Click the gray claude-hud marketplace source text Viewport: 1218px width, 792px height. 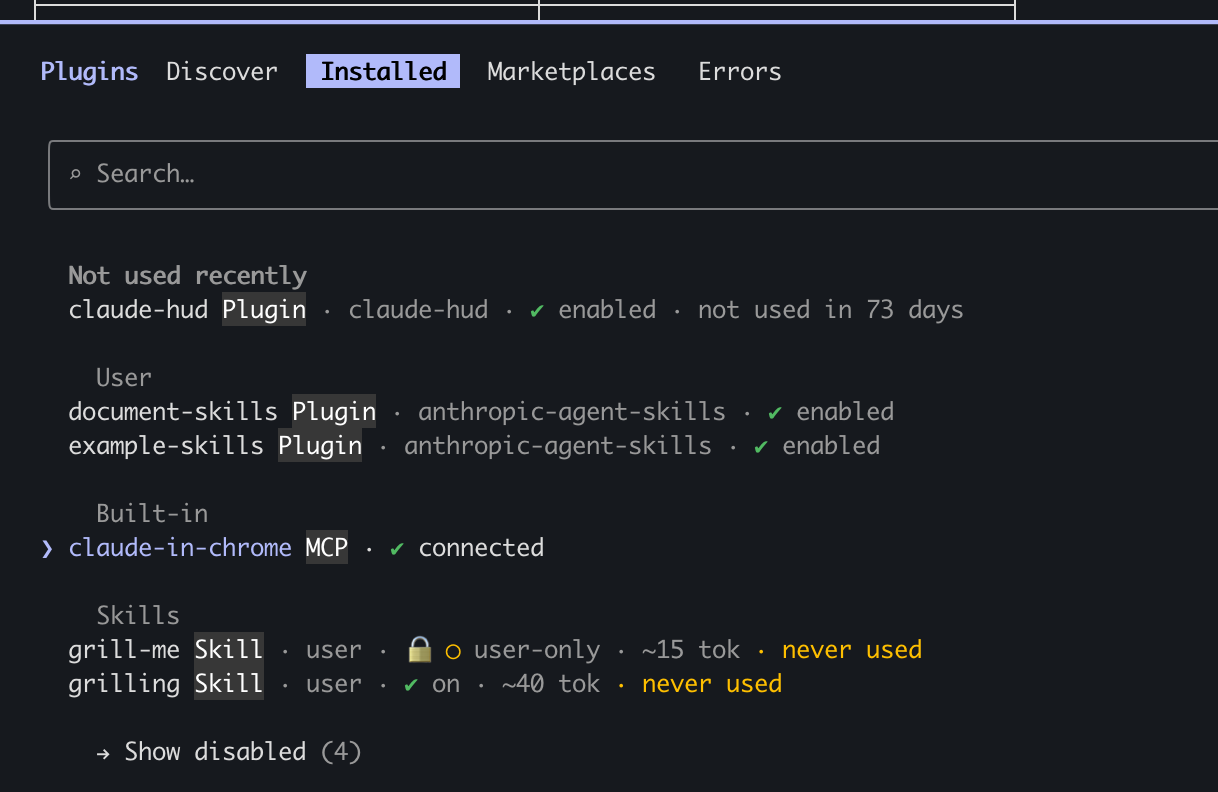418,310
